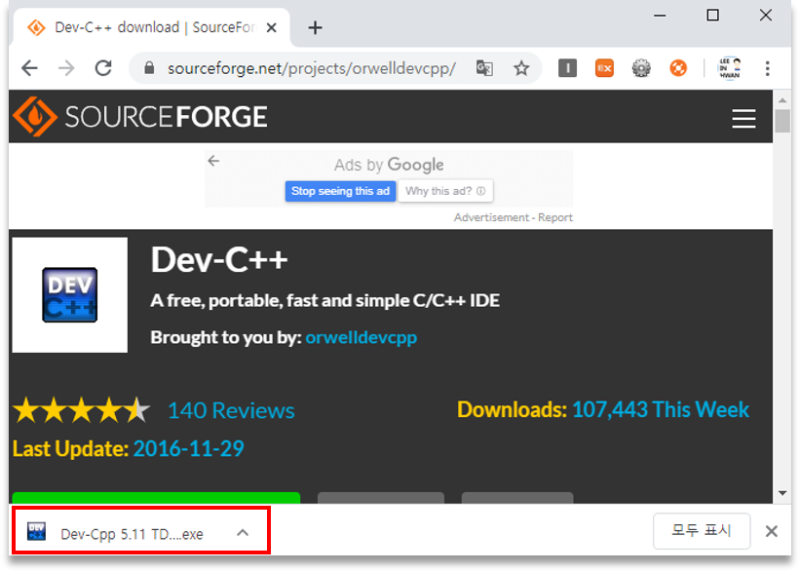Open the translate page icon in the address bar
Viewport: 800px width, 572px height.
[x=484, y=68]
